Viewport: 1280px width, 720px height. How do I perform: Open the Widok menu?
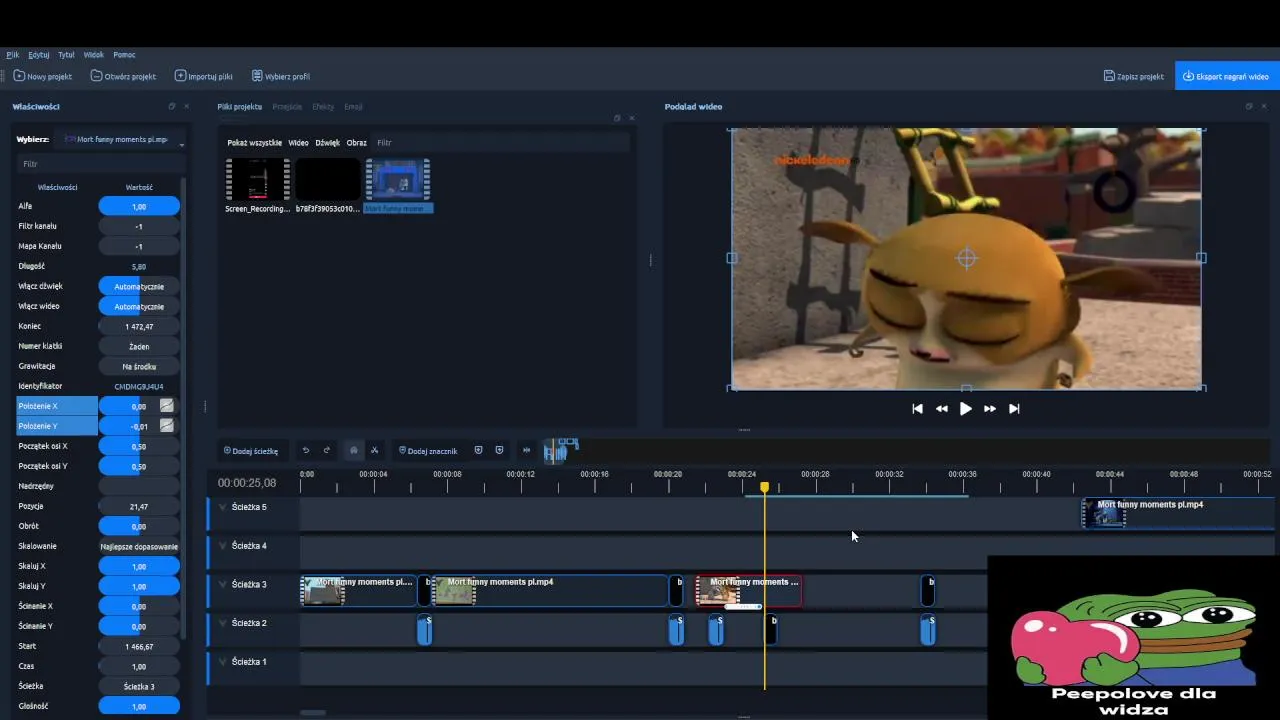pyautogui.click(x=94, y=55)
